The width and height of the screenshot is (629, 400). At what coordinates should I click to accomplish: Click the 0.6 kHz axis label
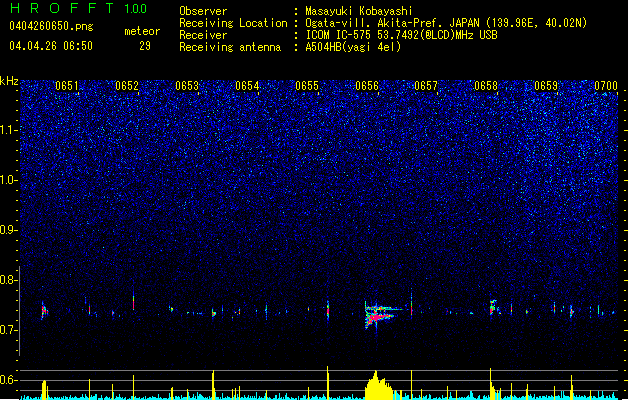(x=9, y=380)
